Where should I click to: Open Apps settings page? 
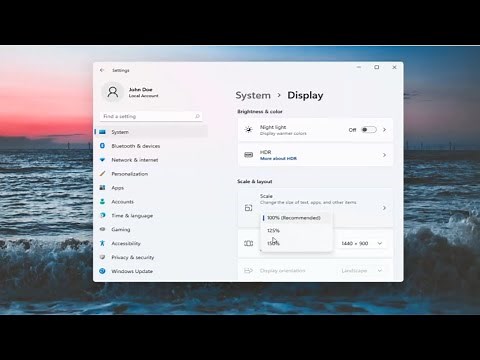152,188
